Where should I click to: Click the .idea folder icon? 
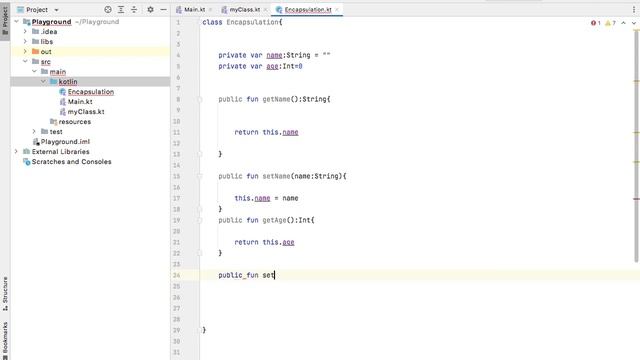[x=36, y=31]
